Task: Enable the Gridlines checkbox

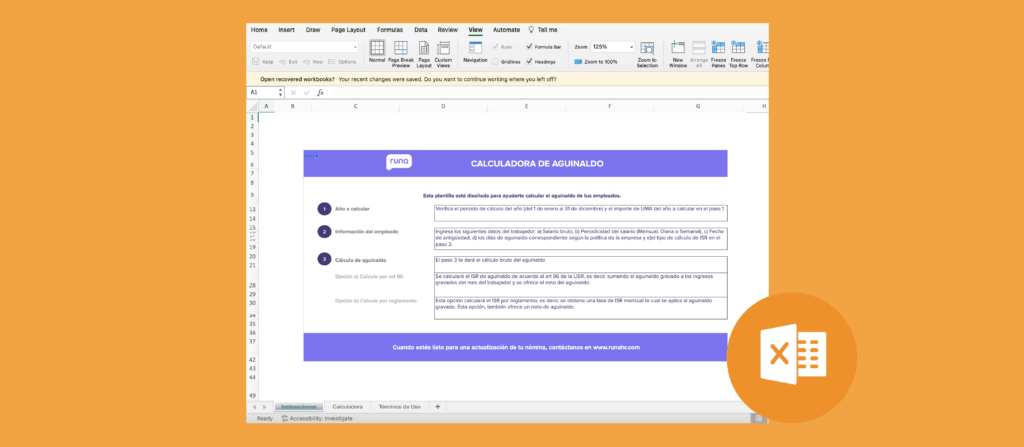Action: point(495,61)
